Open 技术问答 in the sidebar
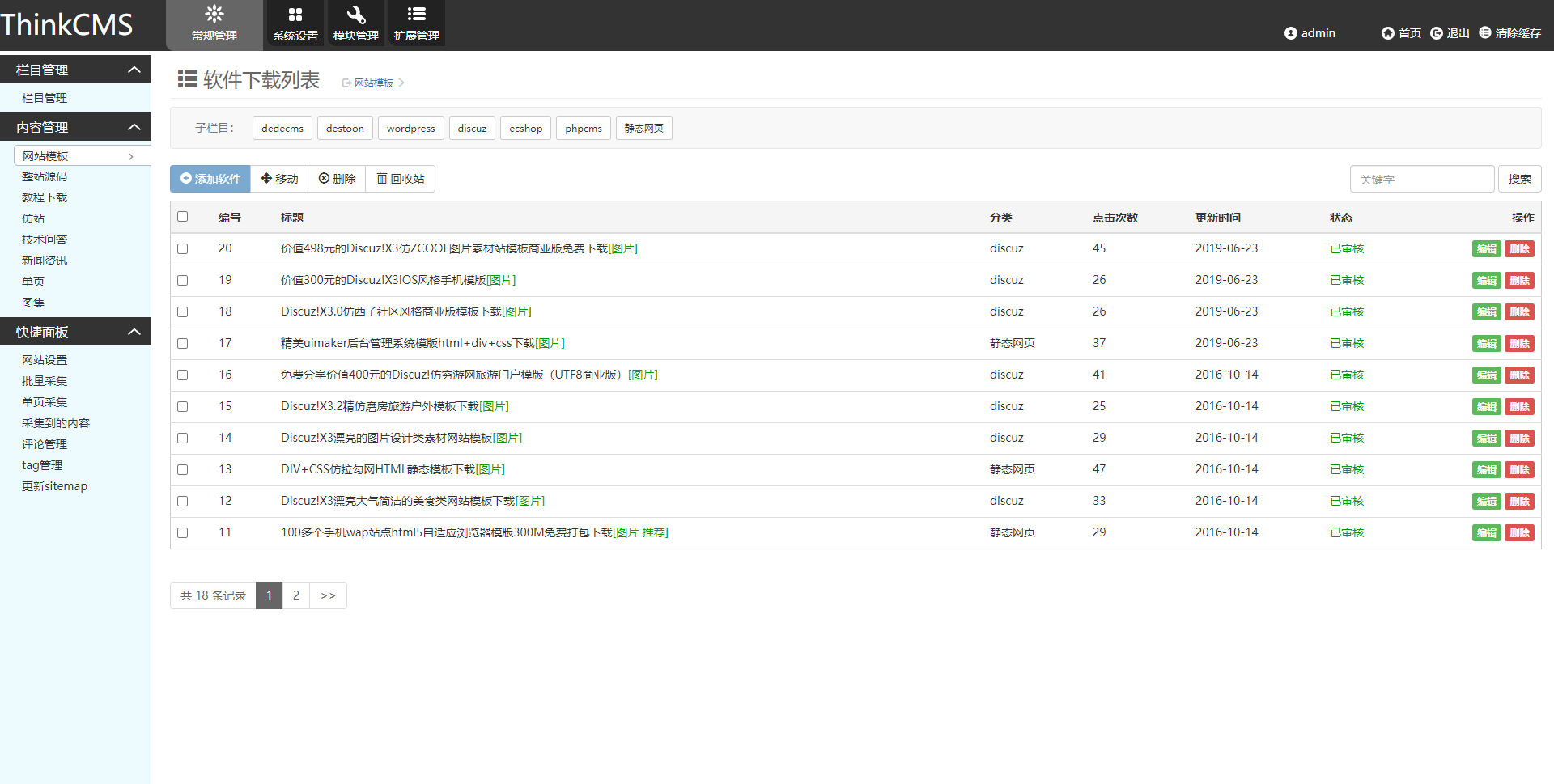The image size is (1554, 784). pyautogui.click(x=45, y=239)
